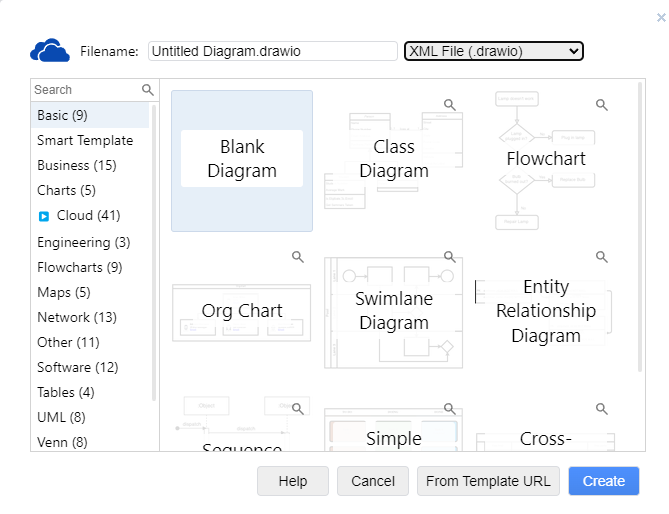Choose the Class Diagram template
The width and height of the screenshot is (669, 514).
pyautogui.click(x=394, y=161)
